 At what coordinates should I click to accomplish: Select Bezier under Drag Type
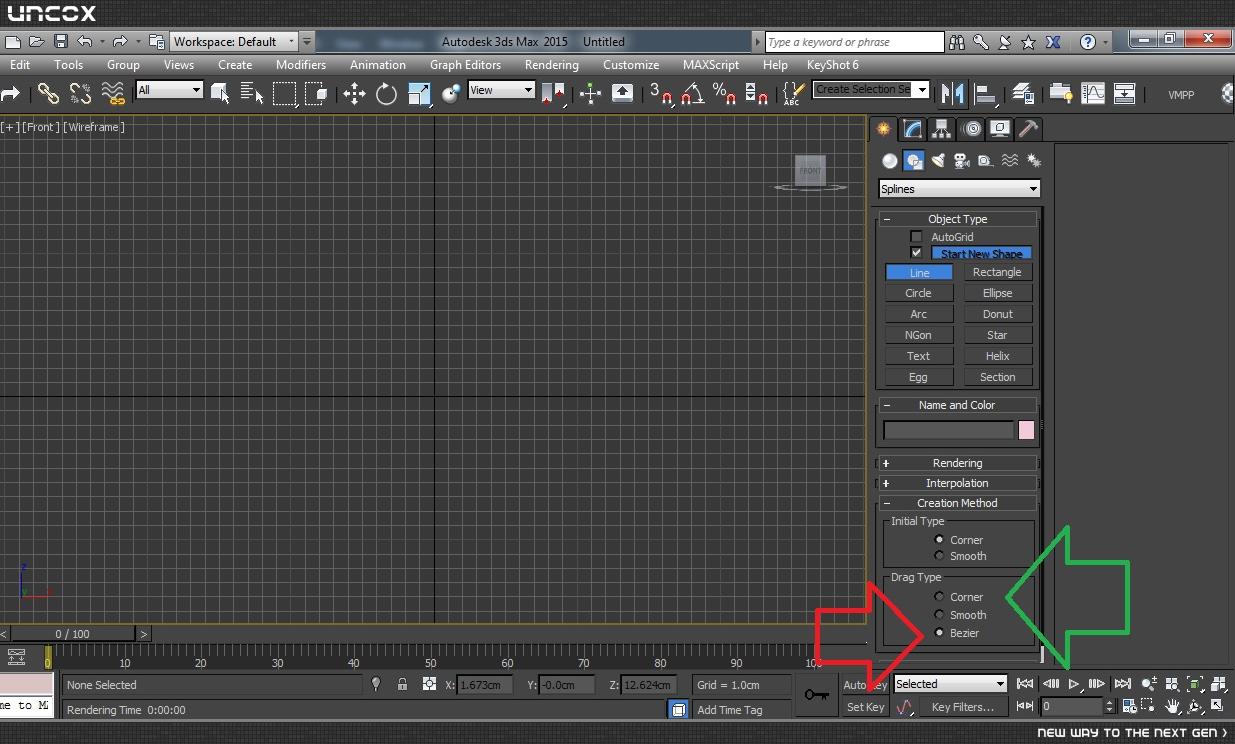[939, 633]
